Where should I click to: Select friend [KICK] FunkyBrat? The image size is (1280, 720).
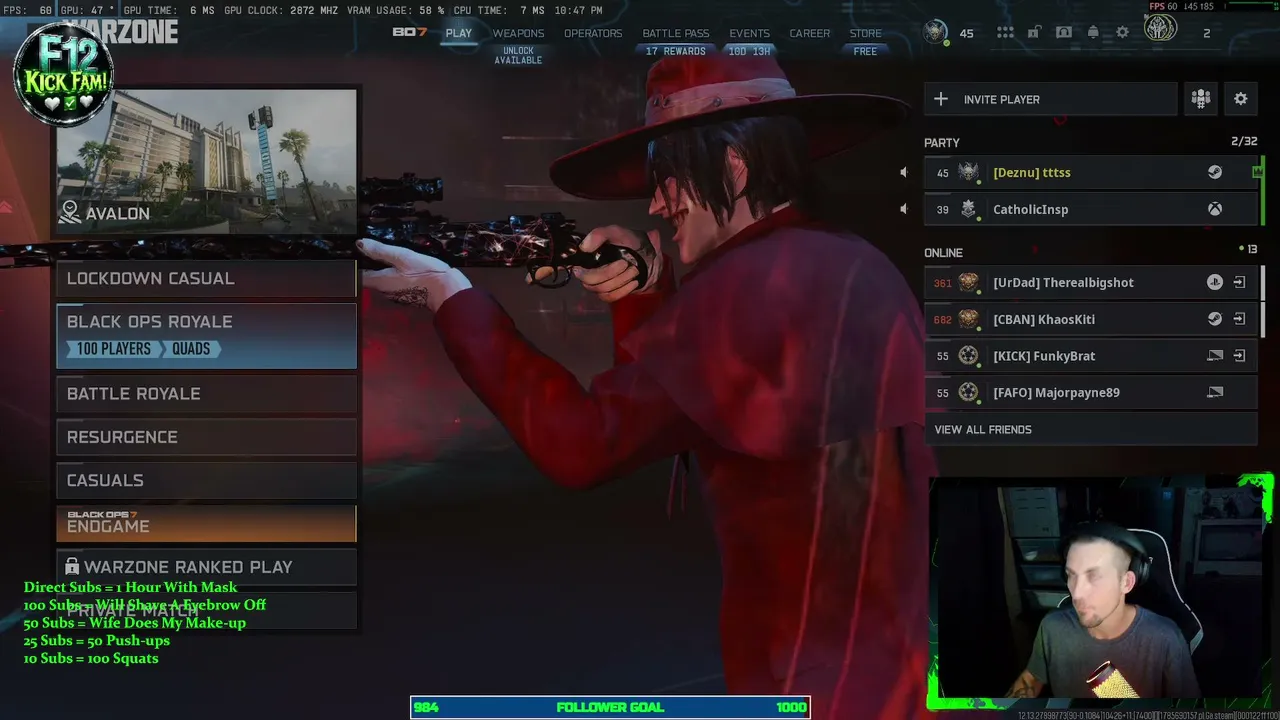1091,356
